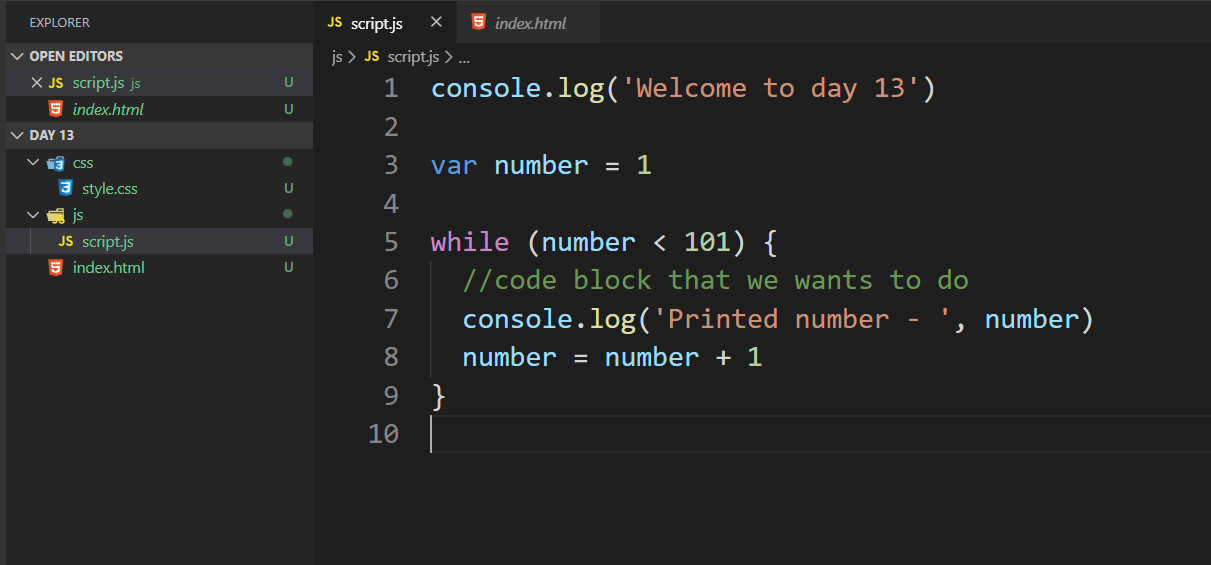Click JS icon in Open Editors script.js row

56,83
